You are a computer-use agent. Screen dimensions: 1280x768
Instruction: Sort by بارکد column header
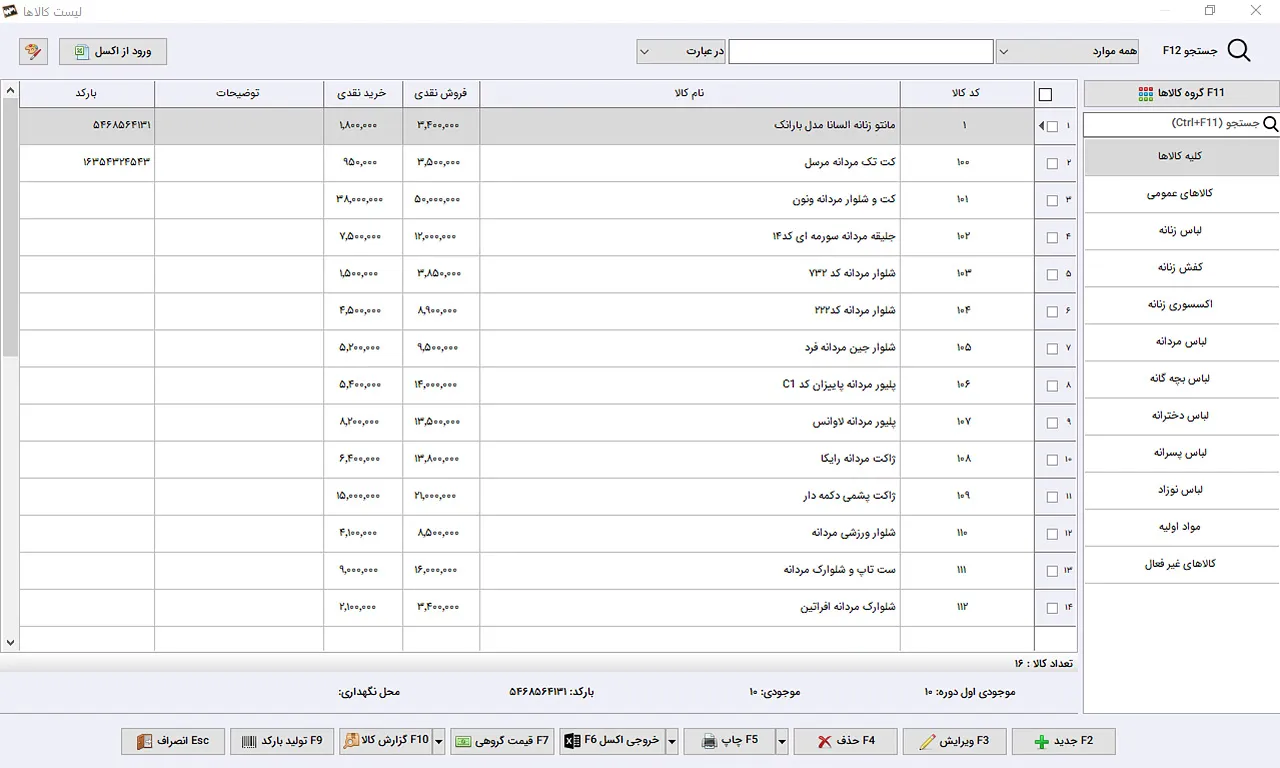tap(87, 94)
